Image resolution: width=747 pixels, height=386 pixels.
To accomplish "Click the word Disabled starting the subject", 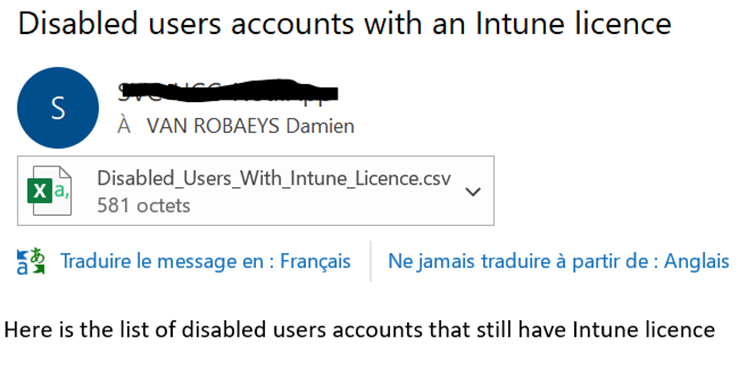I will click(78, 23).
